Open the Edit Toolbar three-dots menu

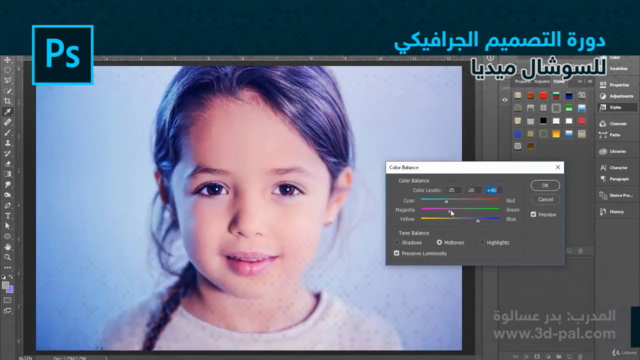pos(7,268)
